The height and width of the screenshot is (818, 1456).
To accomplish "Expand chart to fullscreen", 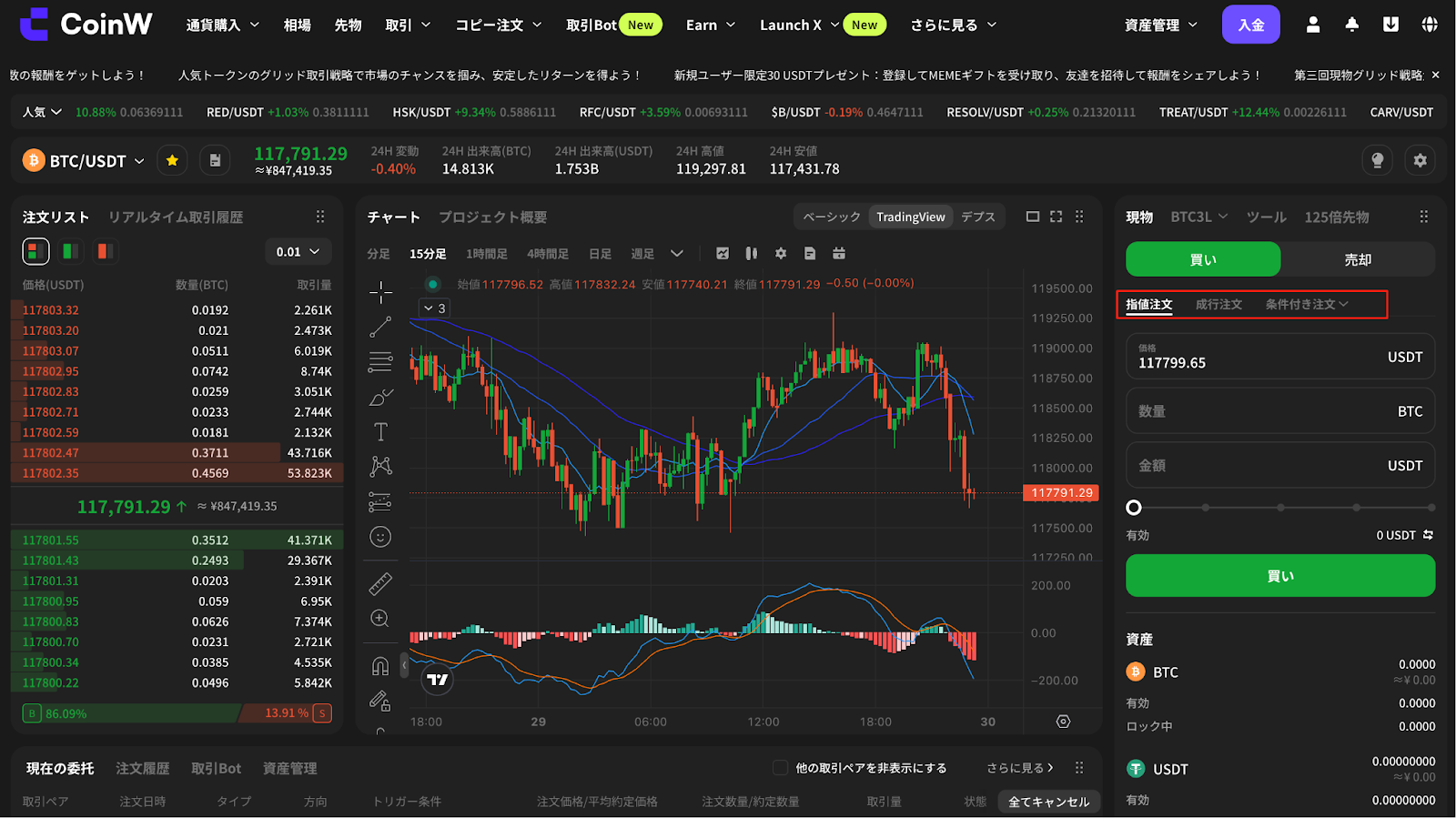I will 1057,217.
